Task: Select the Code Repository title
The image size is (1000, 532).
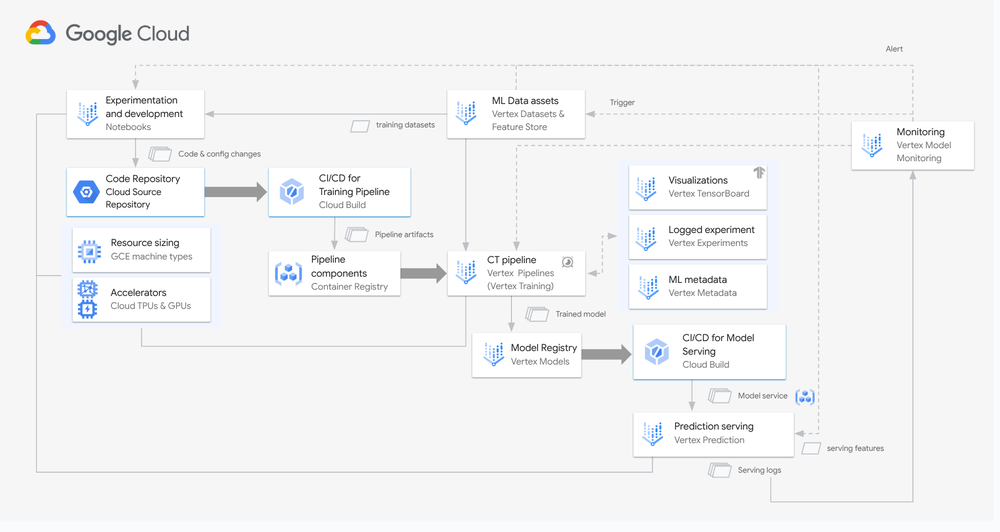Action: [x=143, y=179]
